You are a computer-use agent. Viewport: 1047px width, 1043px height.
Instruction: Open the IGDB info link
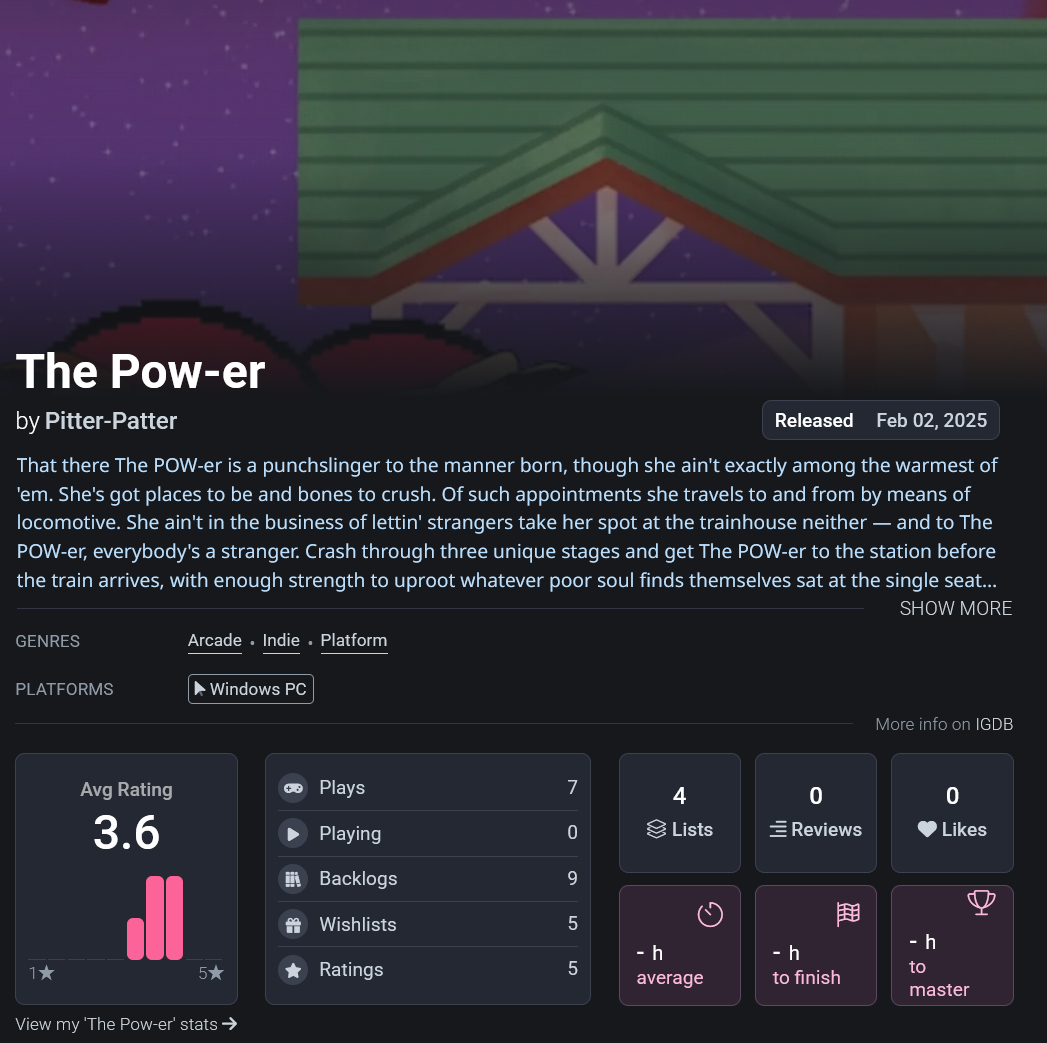coord(994,724)
